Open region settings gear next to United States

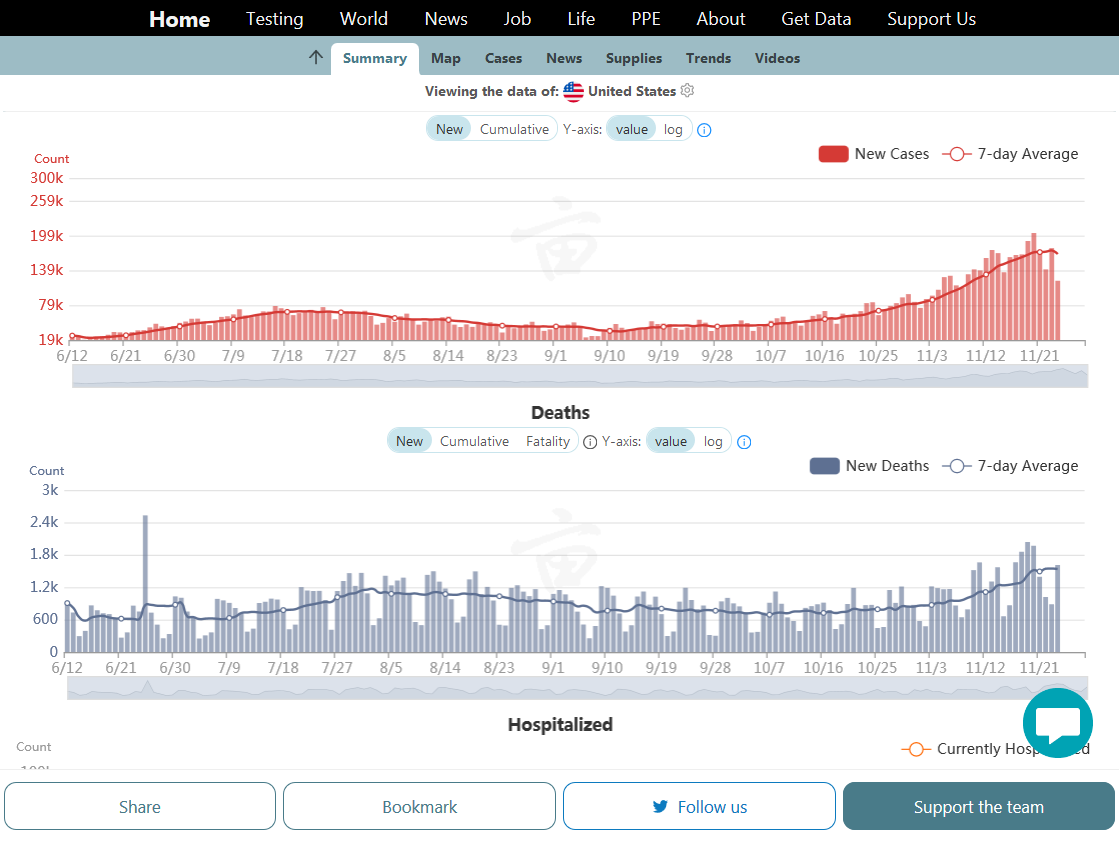(x=687, y=91)
